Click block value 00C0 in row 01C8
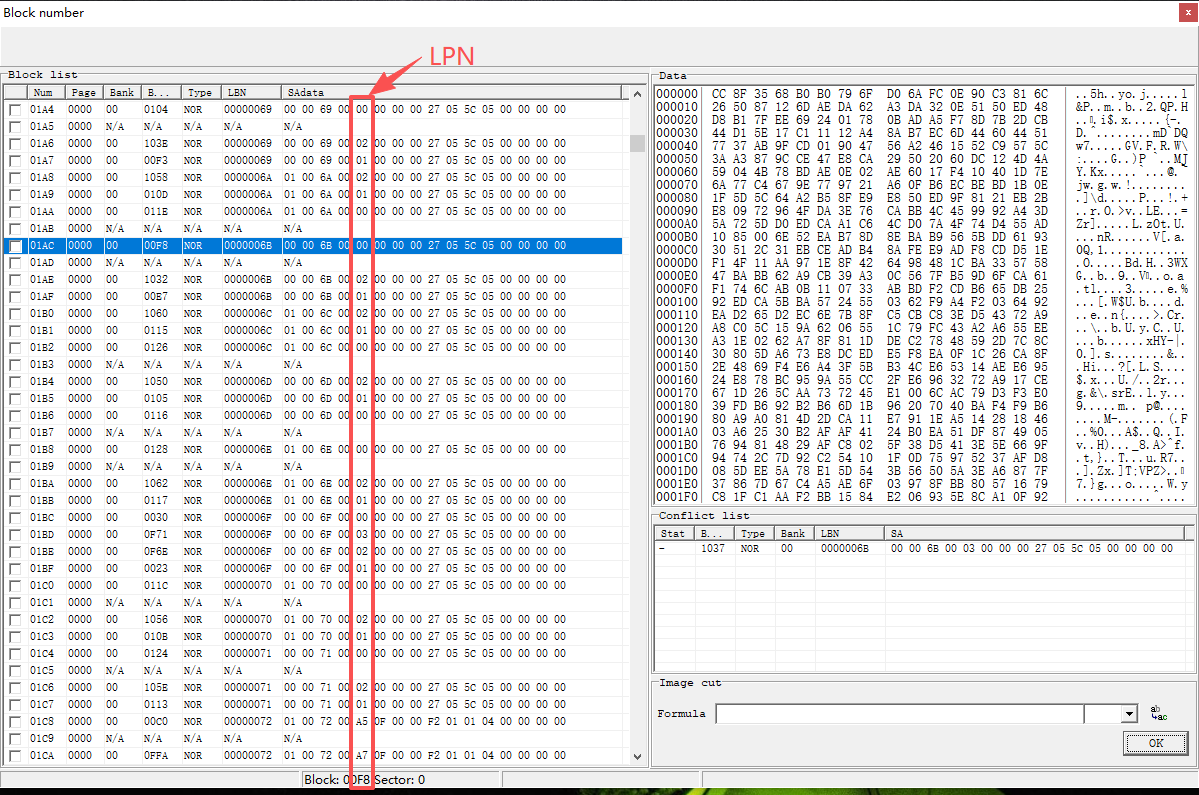 pyautogui.click(x=156, y=722)
